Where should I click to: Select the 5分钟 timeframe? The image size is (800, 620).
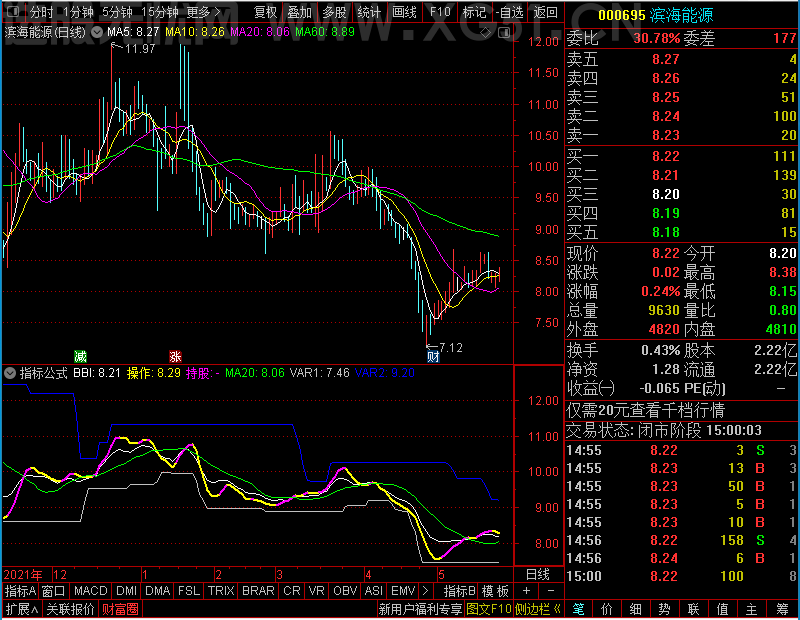tap(117, 12)
